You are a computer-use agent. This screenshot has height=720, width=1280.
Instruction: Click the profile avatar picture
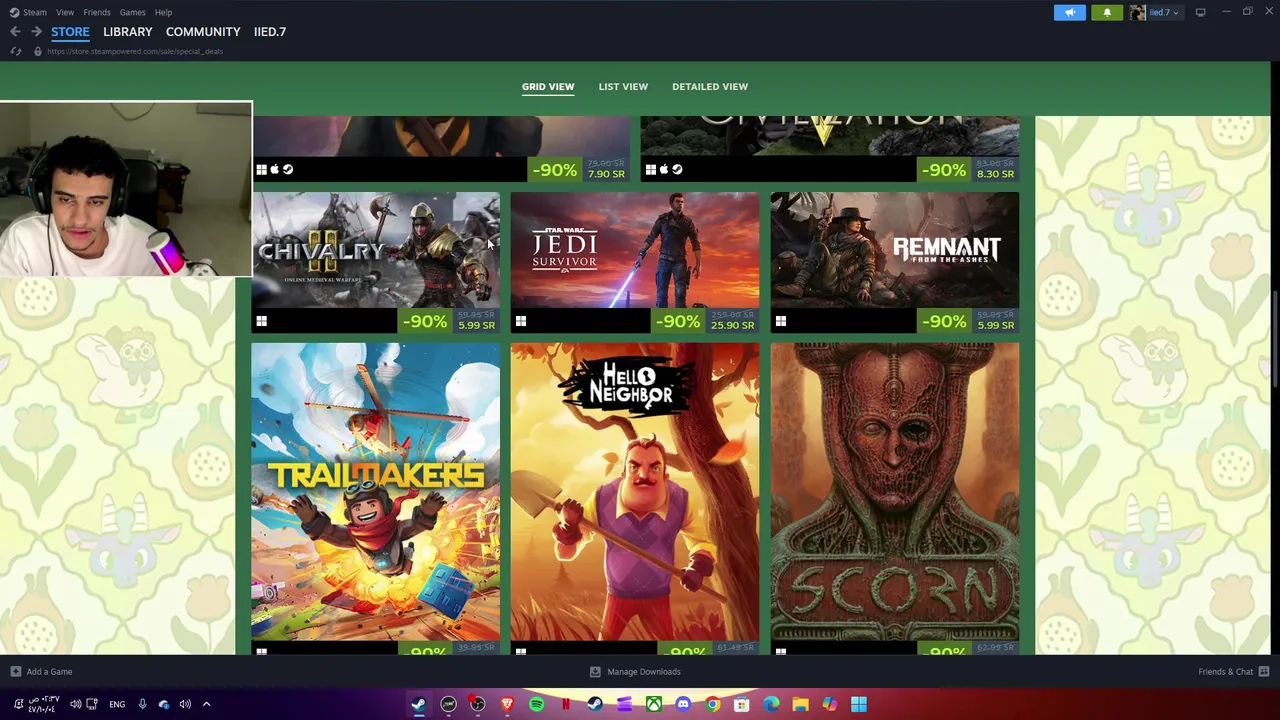(1137, 12)
